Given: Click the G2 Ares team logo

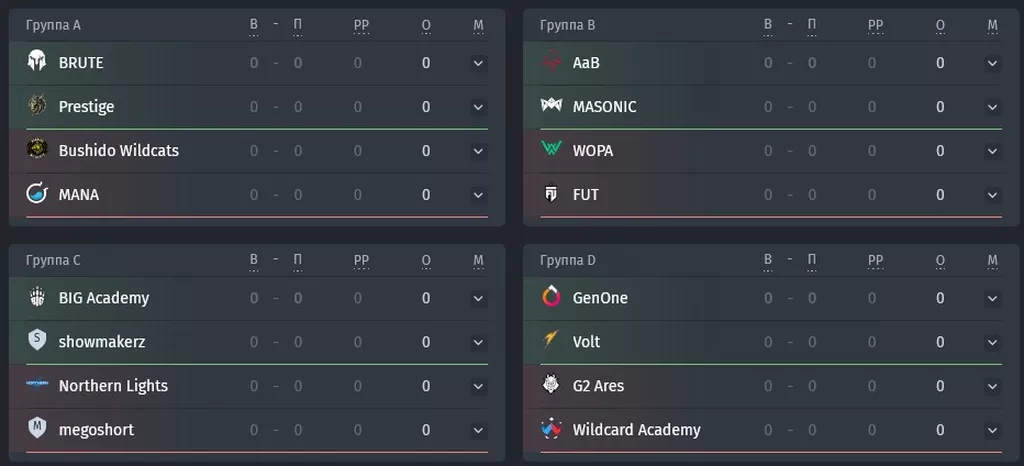Looking at the screenshot, I should click(551, 384).
